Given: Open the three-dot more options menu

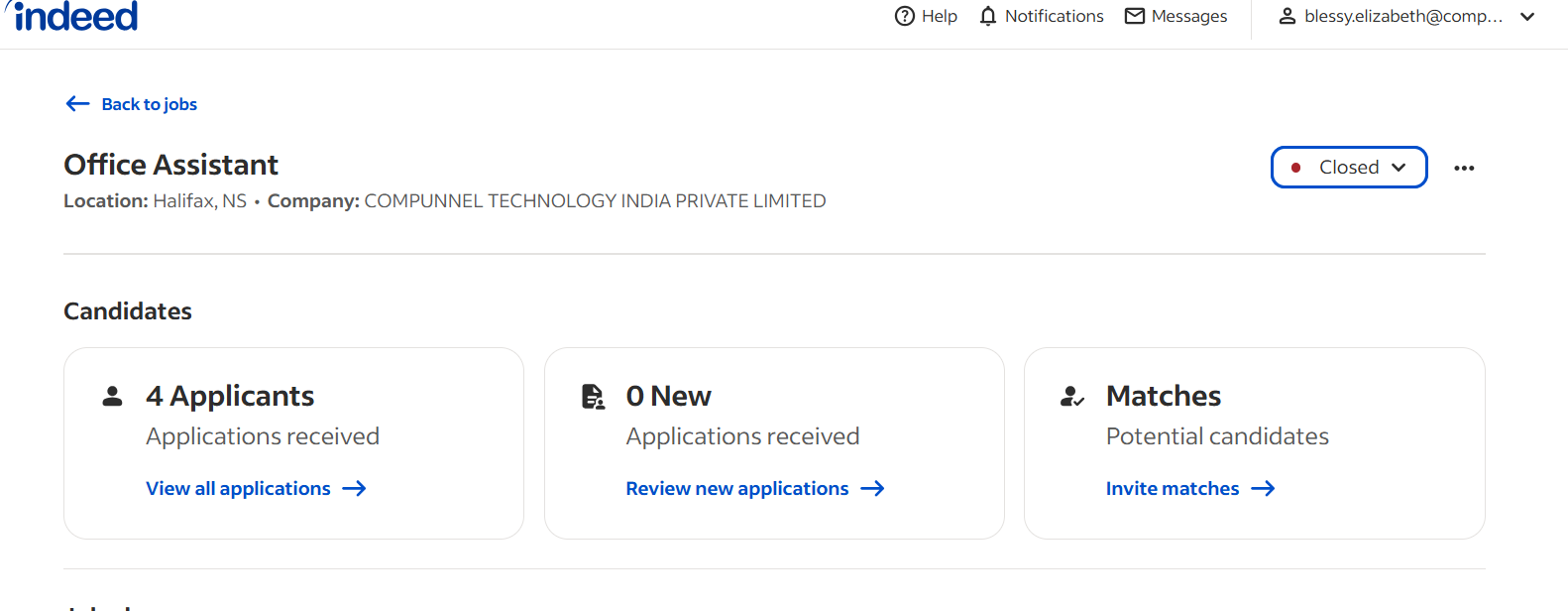Looking at the screenshot, I should tap(1464, 168).
